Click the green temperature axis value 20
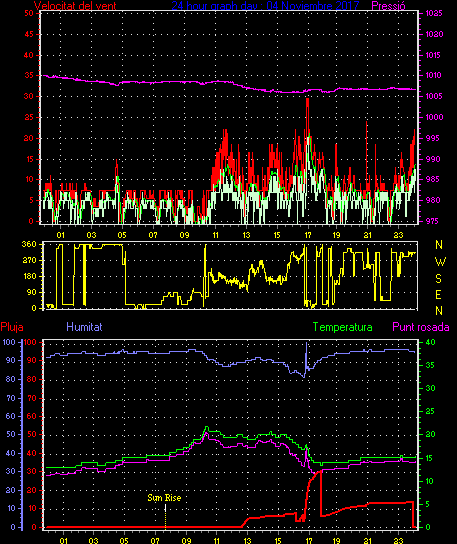 pyautogui.click(x=430, y=434)
